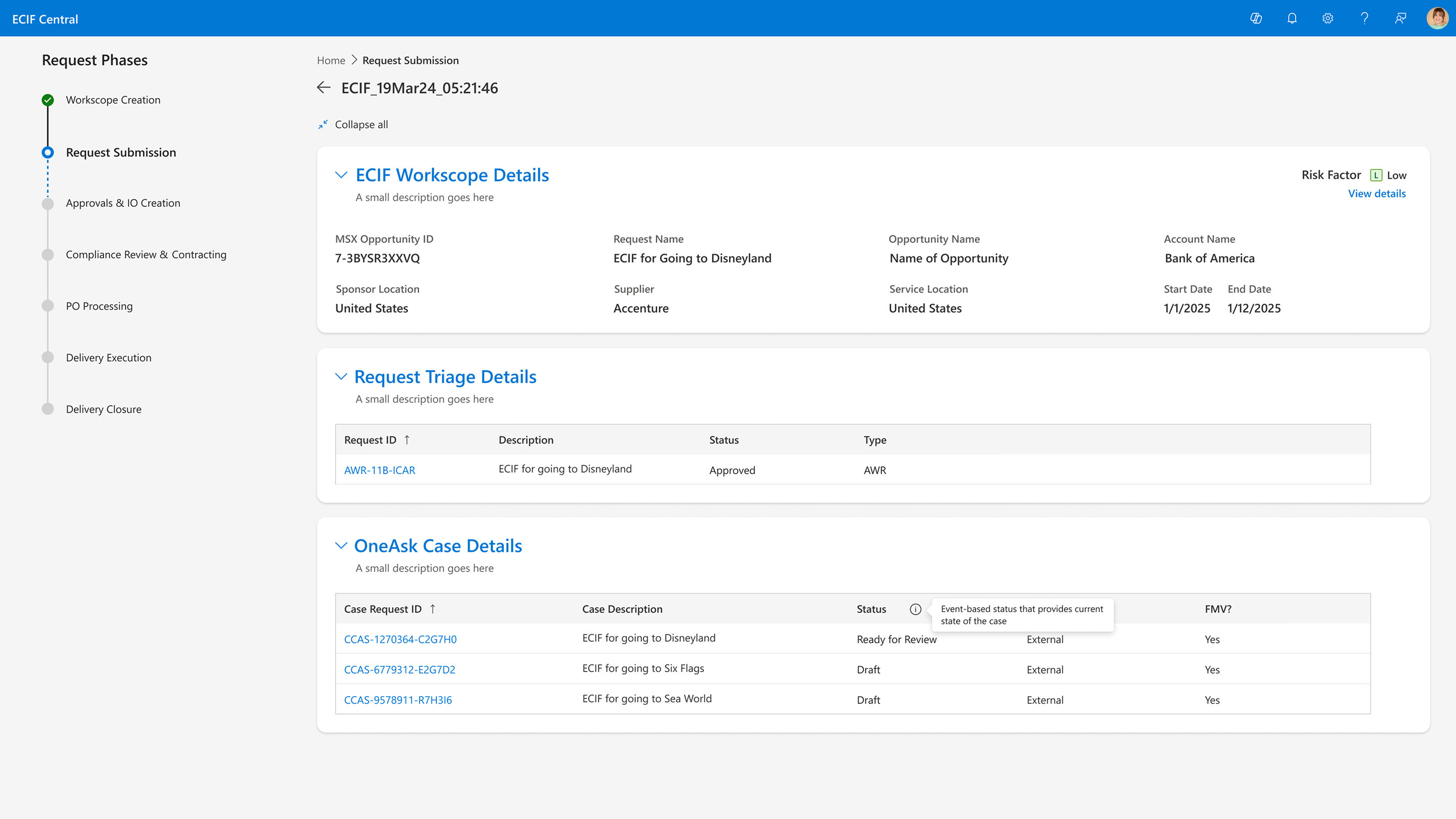Open the user profile avatar
Image resolution: width=1456 pixels, height=819 pixels.
[1437, 19]
